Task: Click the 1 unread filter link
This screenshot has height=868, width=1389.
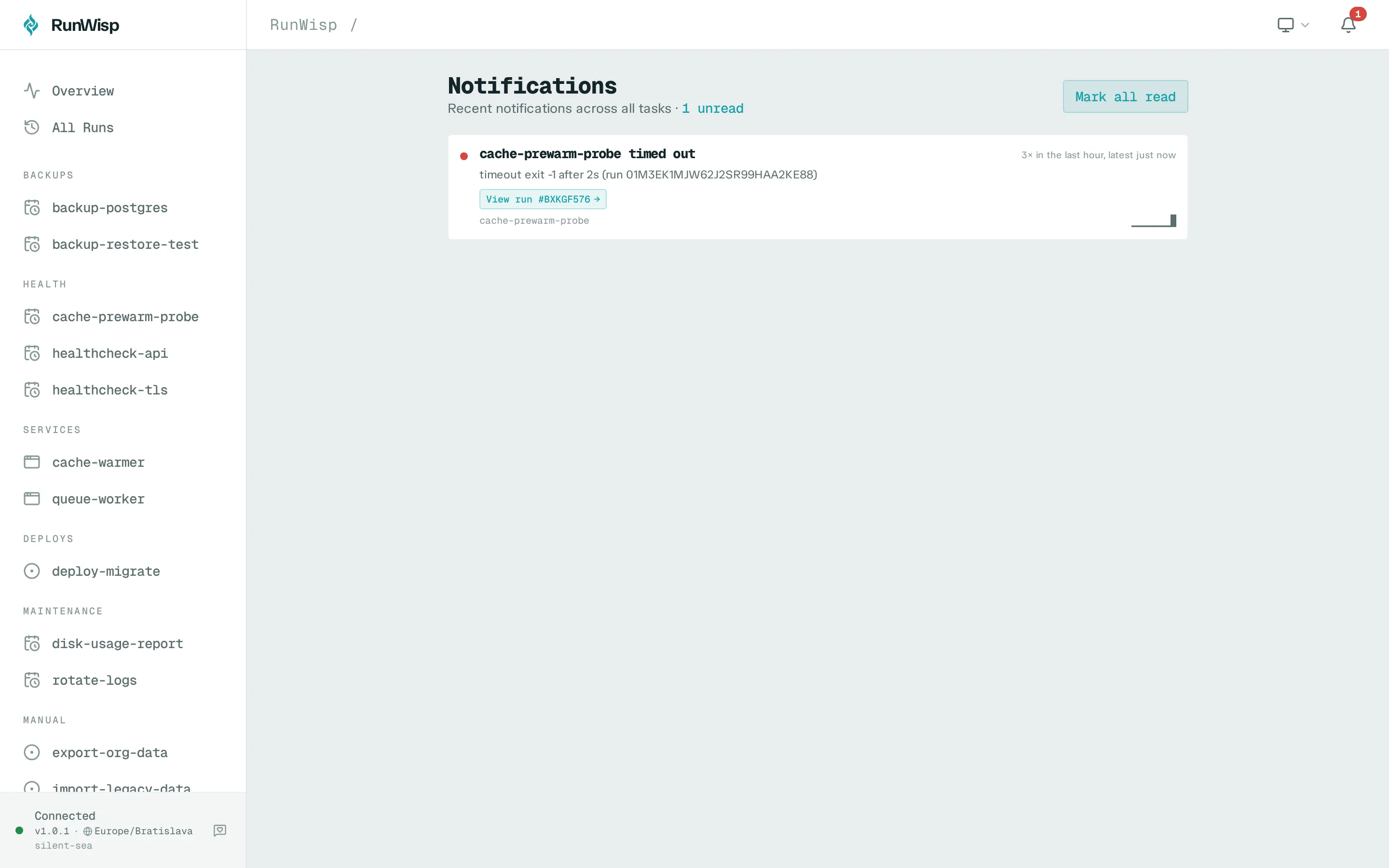Action: (x=712, y=108)
